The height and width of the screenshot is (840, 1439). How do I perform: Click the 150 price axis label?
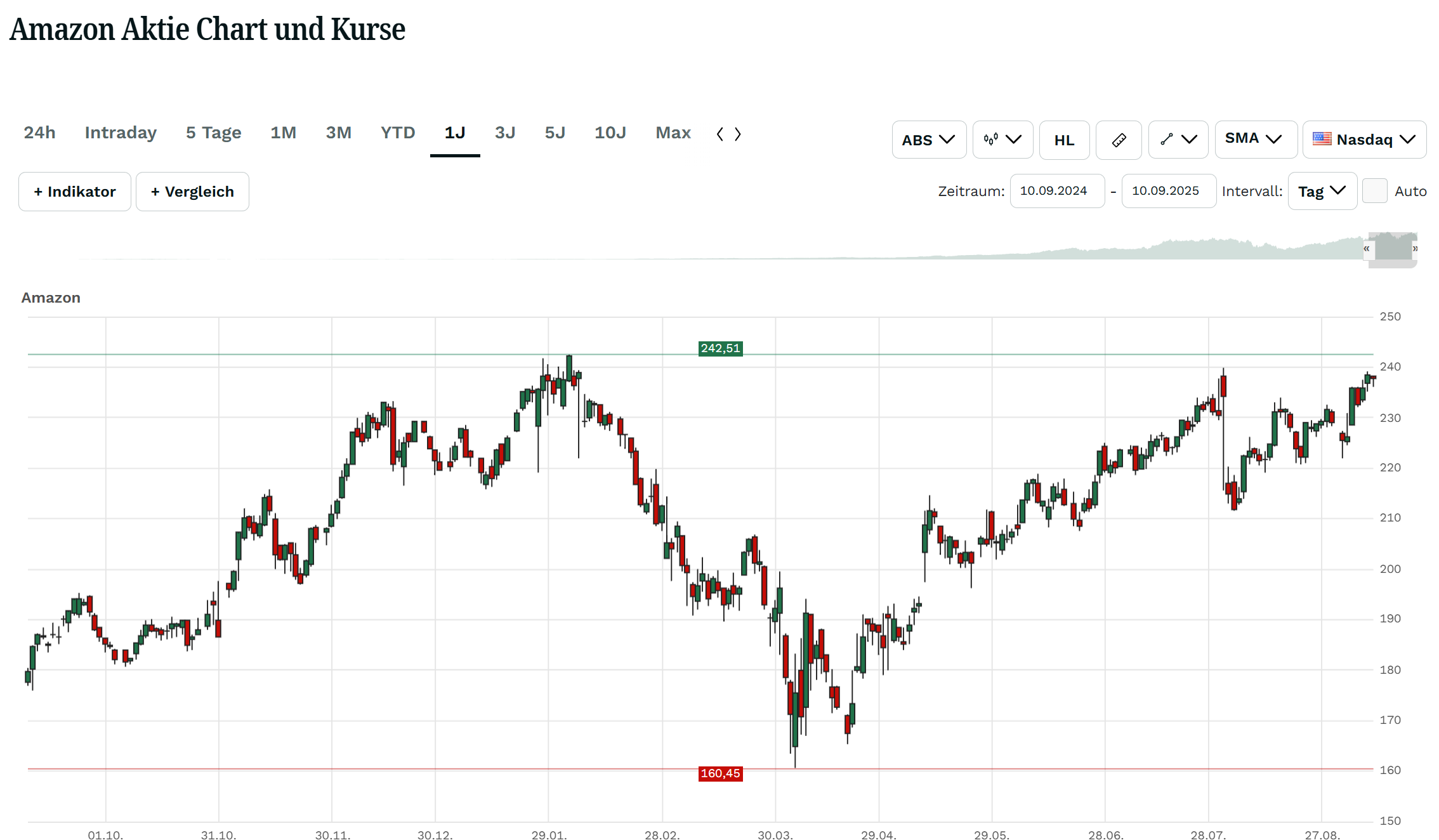click(x=1390, y=821)
